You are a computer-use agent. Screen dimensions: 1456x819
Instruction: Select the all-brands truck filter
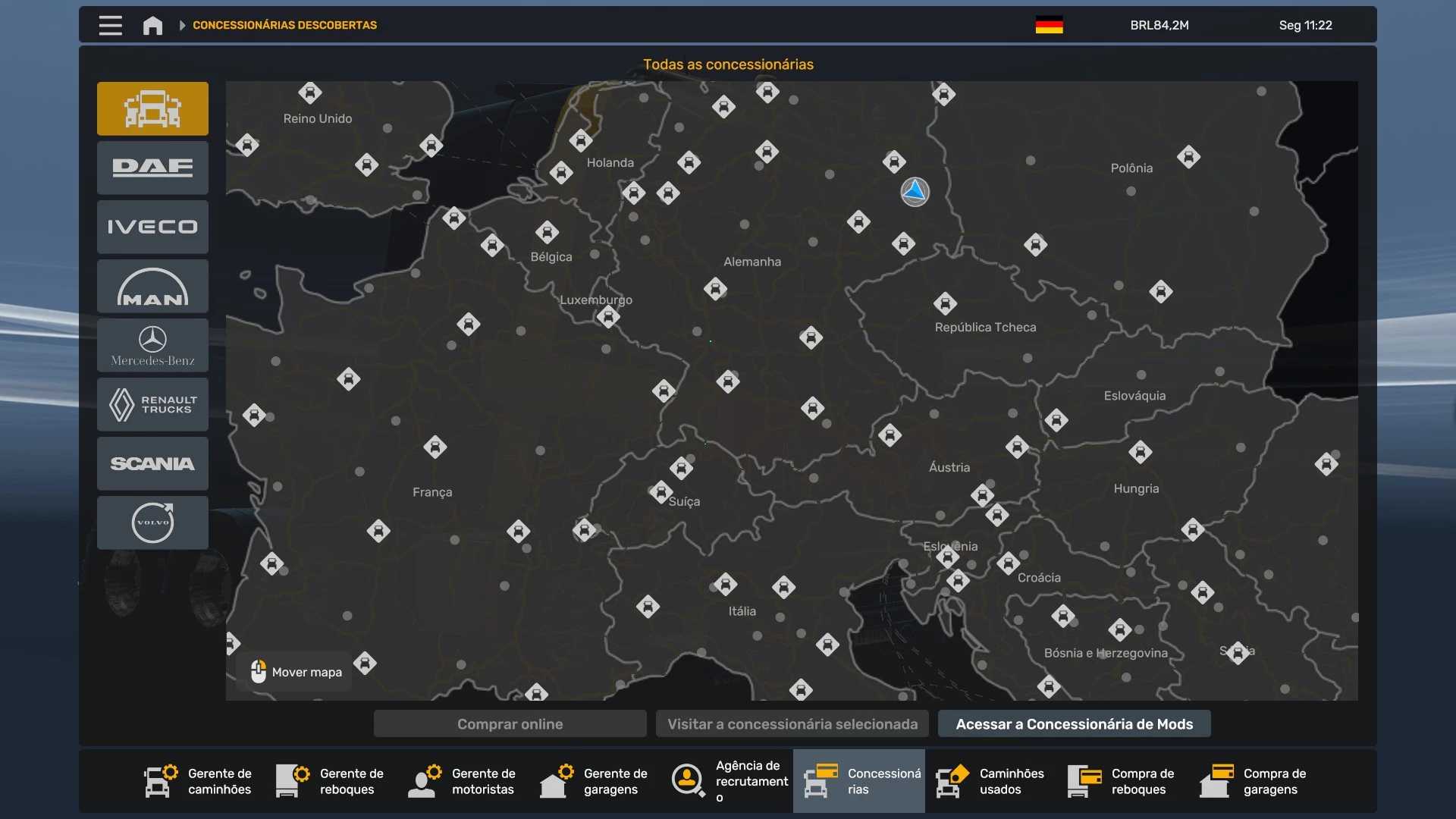pyautogui.click(x=152, y=108)
